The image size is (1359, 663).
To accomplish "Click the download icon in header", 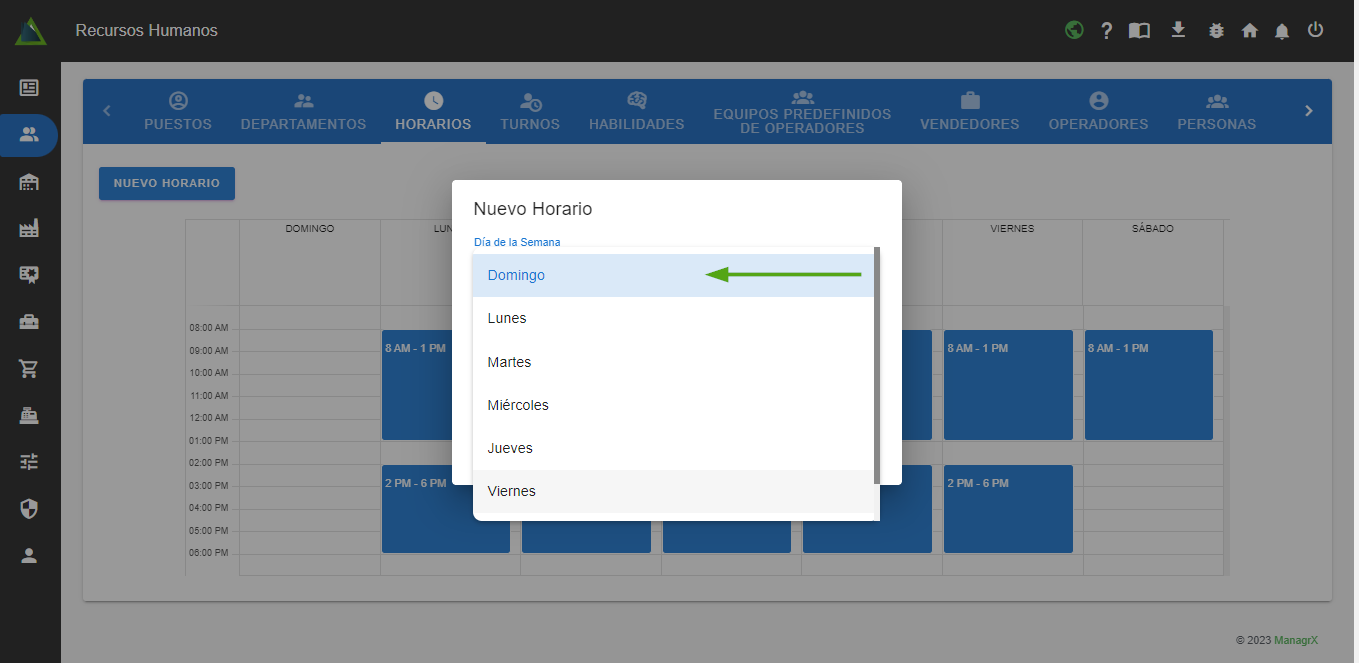I will [1178, 30].
